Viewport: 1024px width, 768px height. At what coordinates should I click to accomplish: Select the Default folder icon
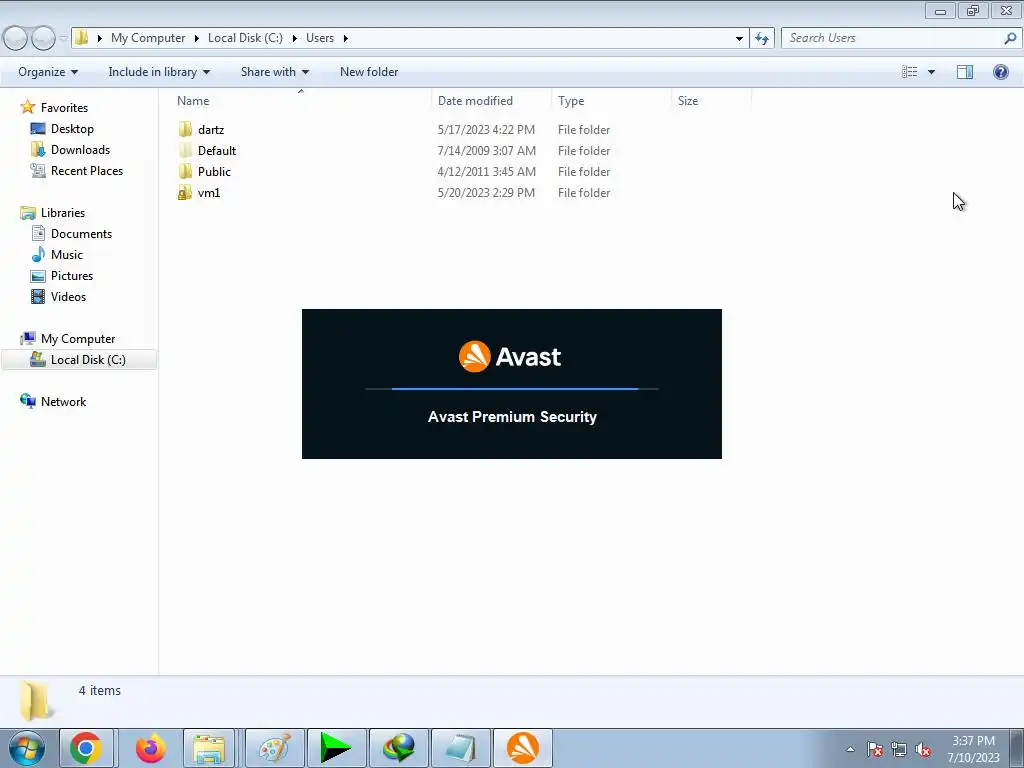click(x=185, y=151)
